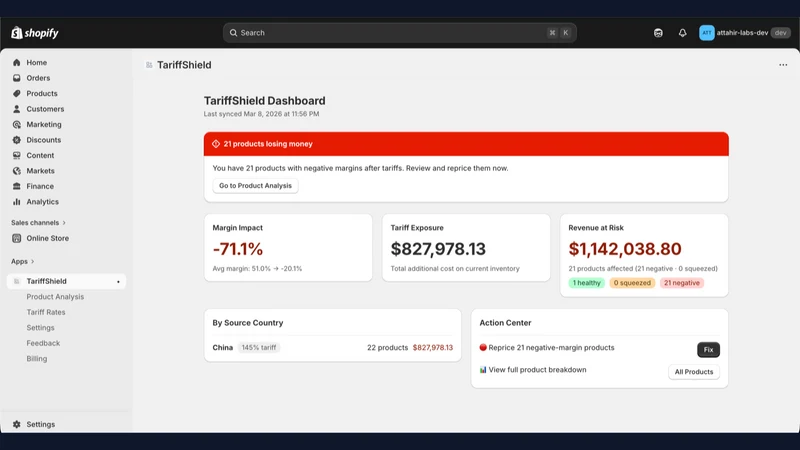Expand the Apps section

click(x=22, y=261)
